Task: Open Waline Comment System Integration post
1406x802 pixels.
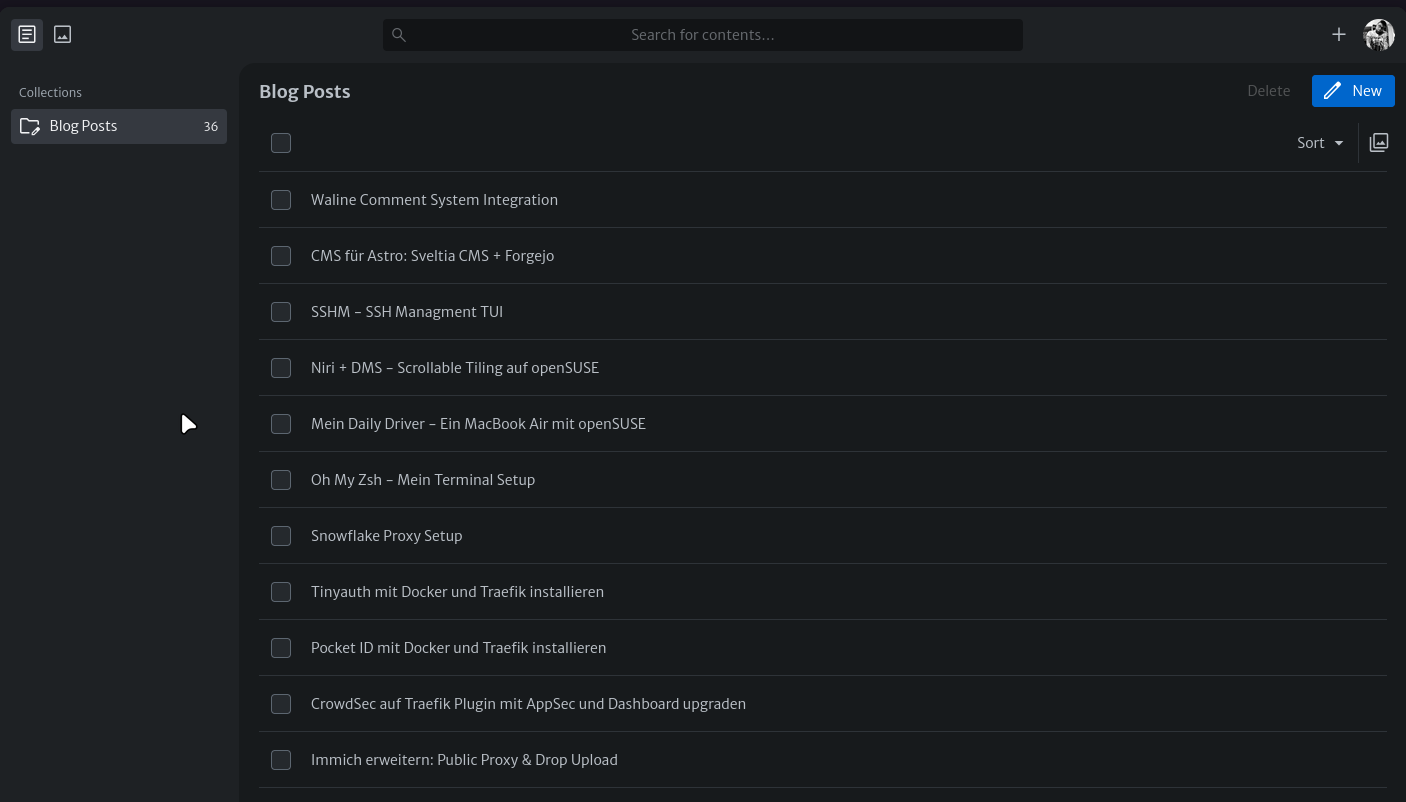Action: point(434,200)
